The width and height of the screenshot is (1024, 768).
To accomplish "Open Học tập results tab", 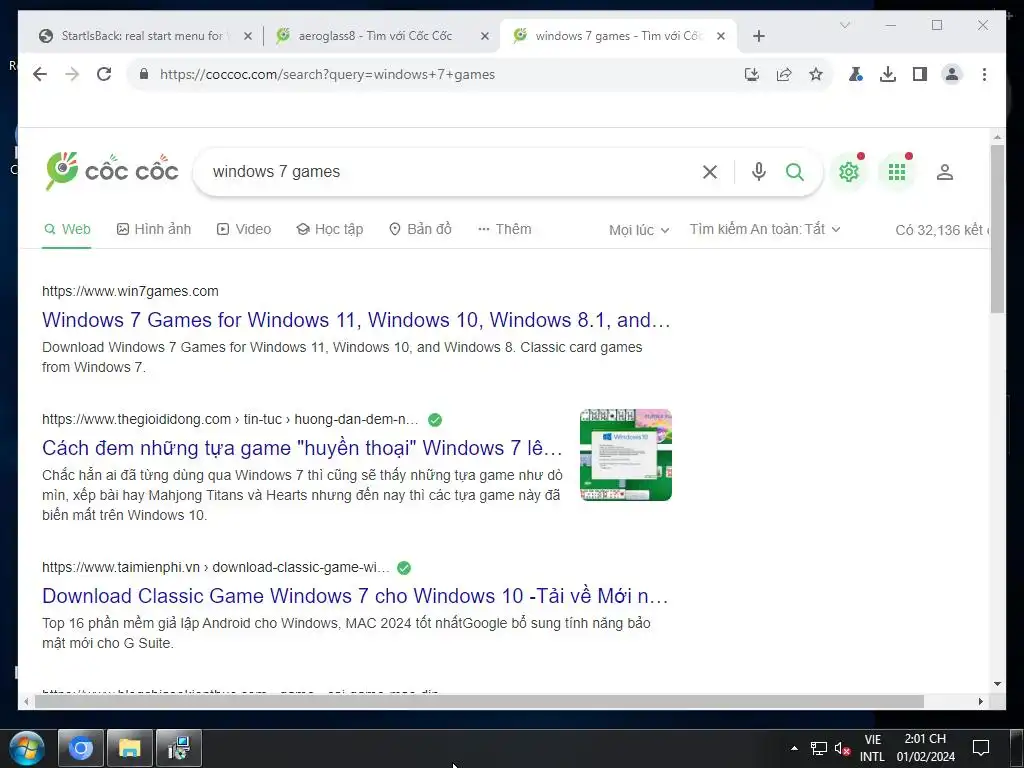I will (330, 229).
